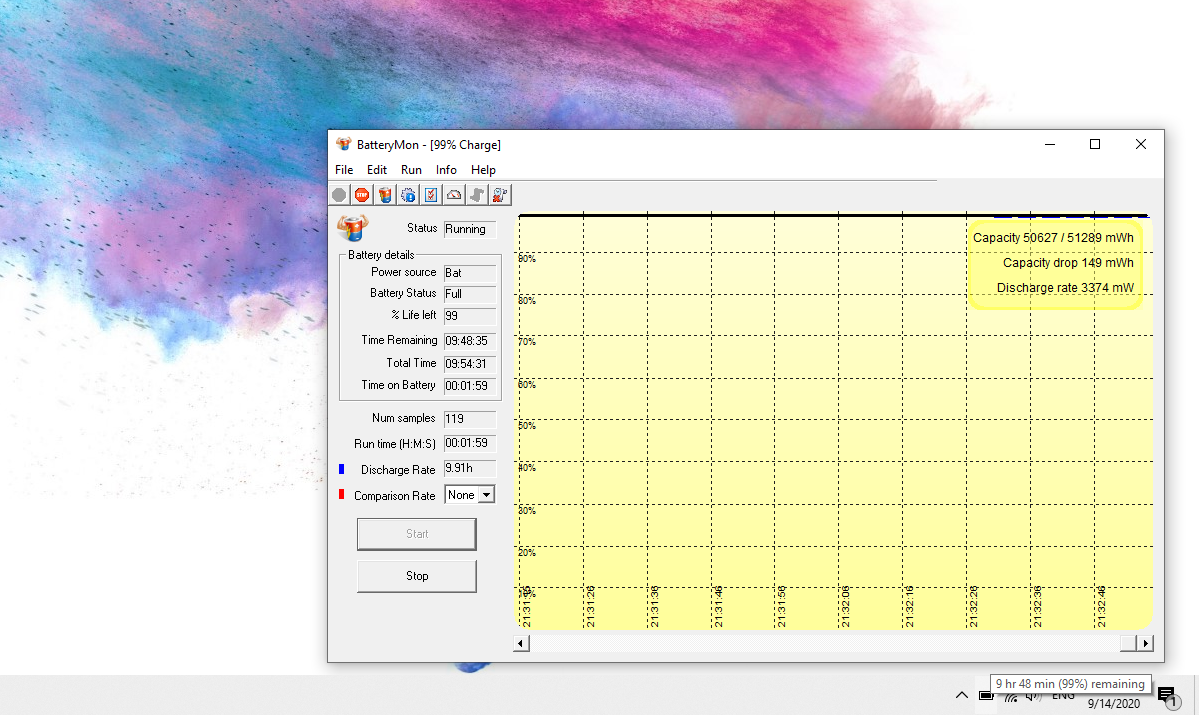Expand the Comparison Rate dropdown

coord(486,495)
